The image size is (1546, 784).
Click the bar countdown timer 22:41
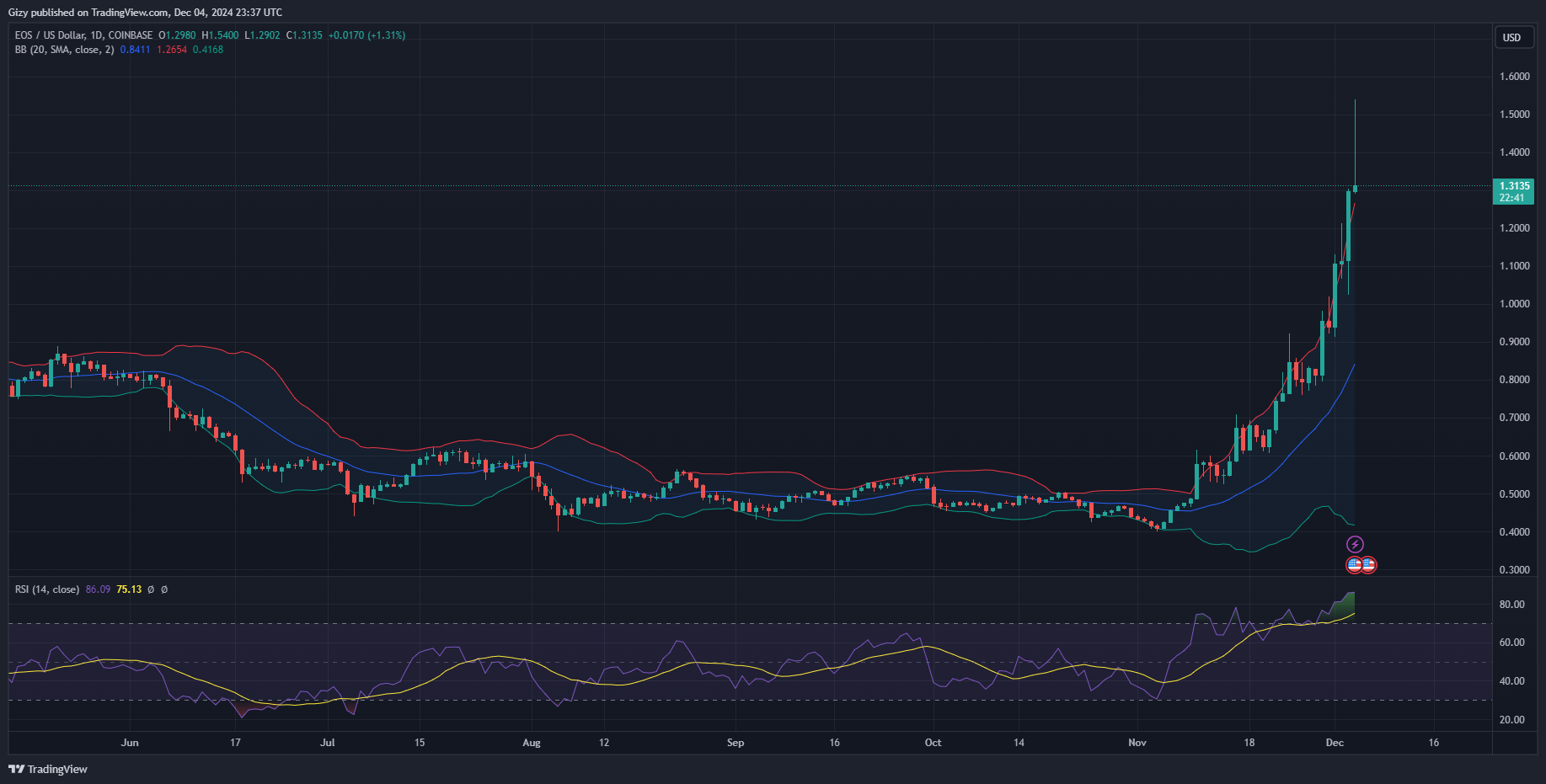(1511, 198)
